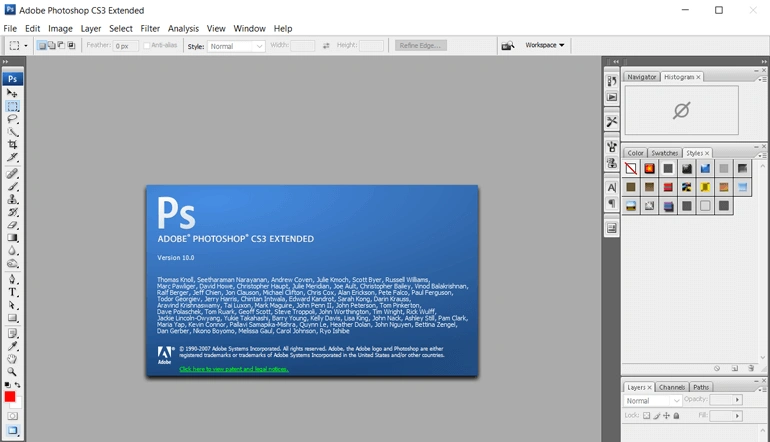Select the Zoom tool
This screenshot has width=770, height=442.
12,372
